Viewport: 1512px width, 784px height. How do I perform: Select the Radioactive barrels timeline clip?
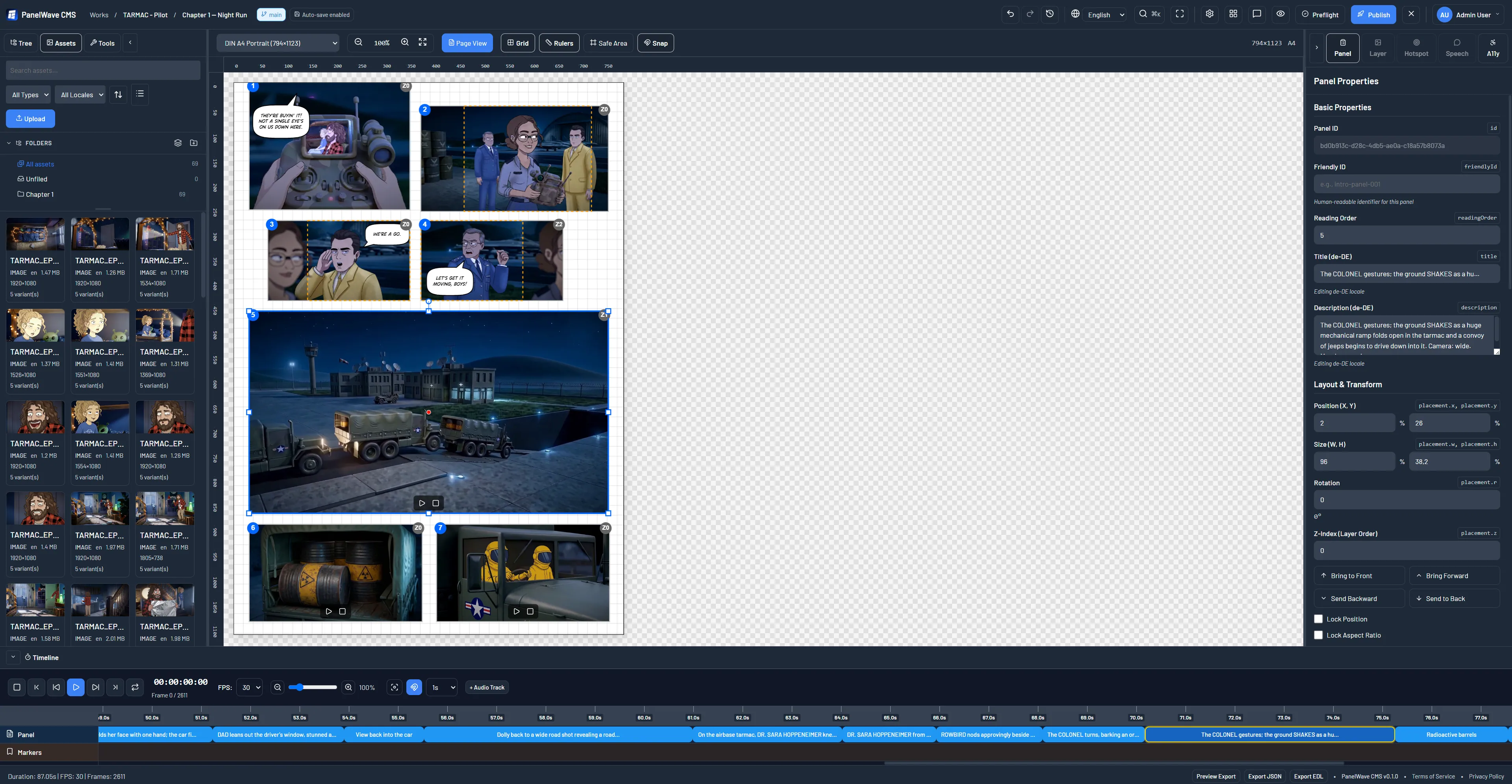pos(1451,734)
